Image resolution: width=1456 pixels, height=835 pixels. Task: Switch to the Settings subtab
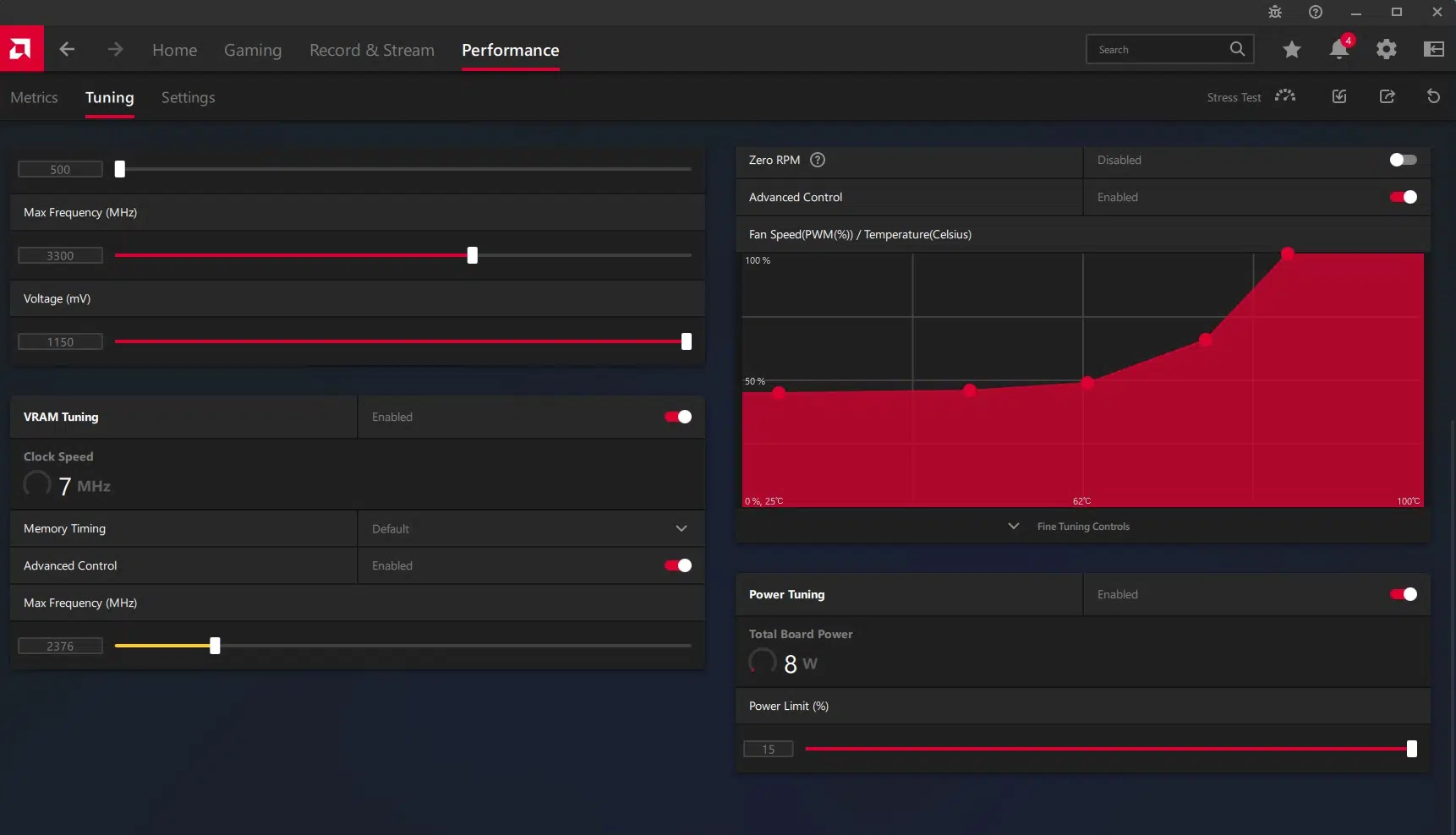click(x=188, y=97)
